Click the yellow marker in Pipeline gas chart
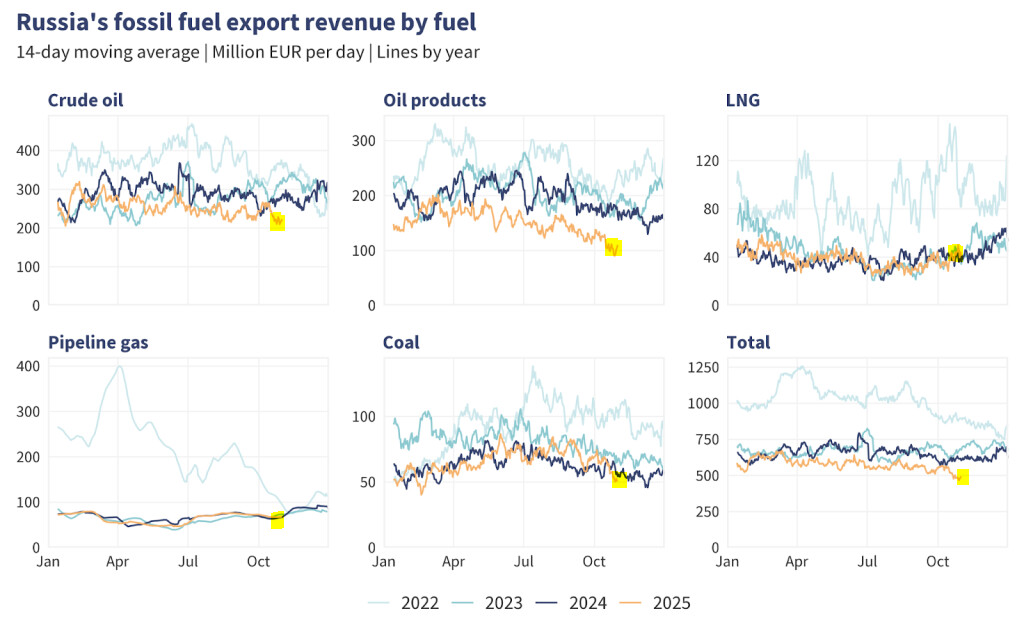 277,520
